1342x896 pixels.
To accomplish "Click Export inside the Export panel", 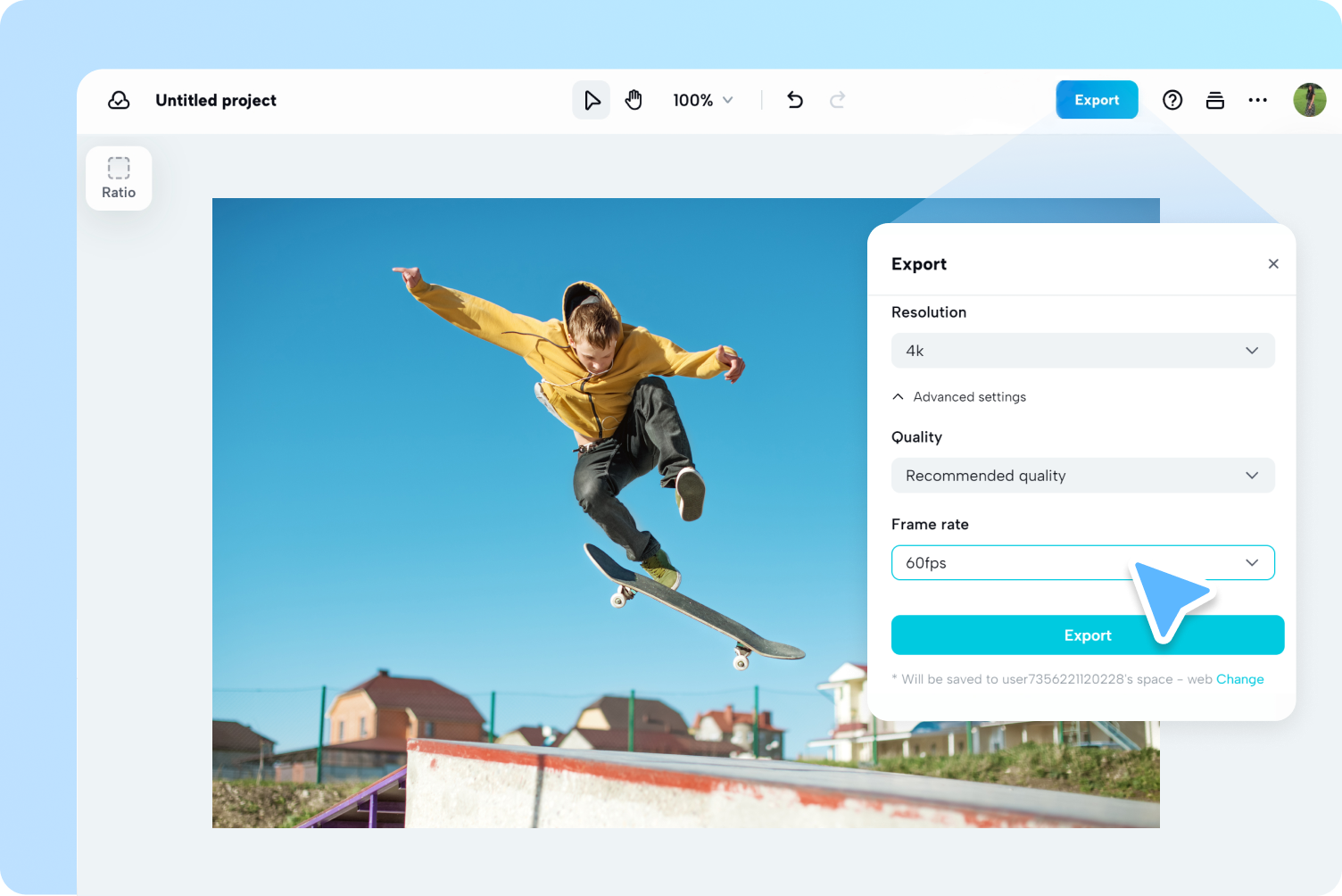I will click(1088, 635).
